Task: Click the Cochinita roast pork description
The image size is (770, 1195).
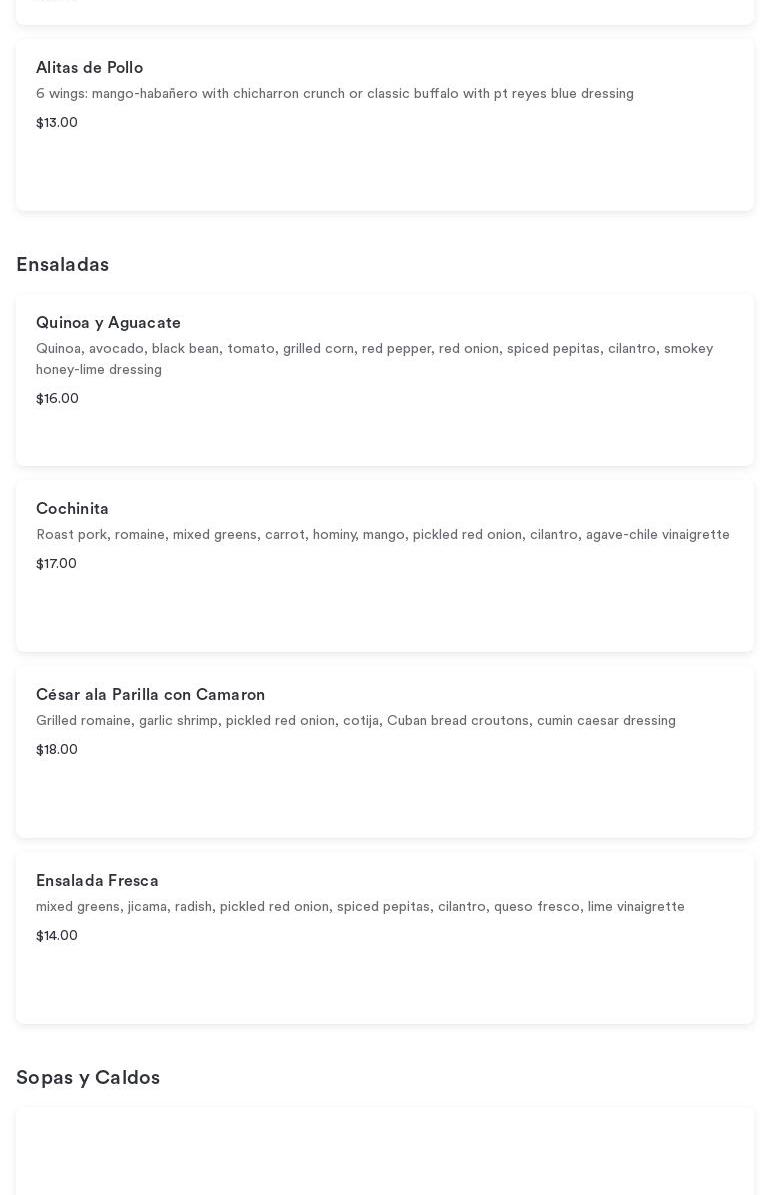Action: (383, 535)
